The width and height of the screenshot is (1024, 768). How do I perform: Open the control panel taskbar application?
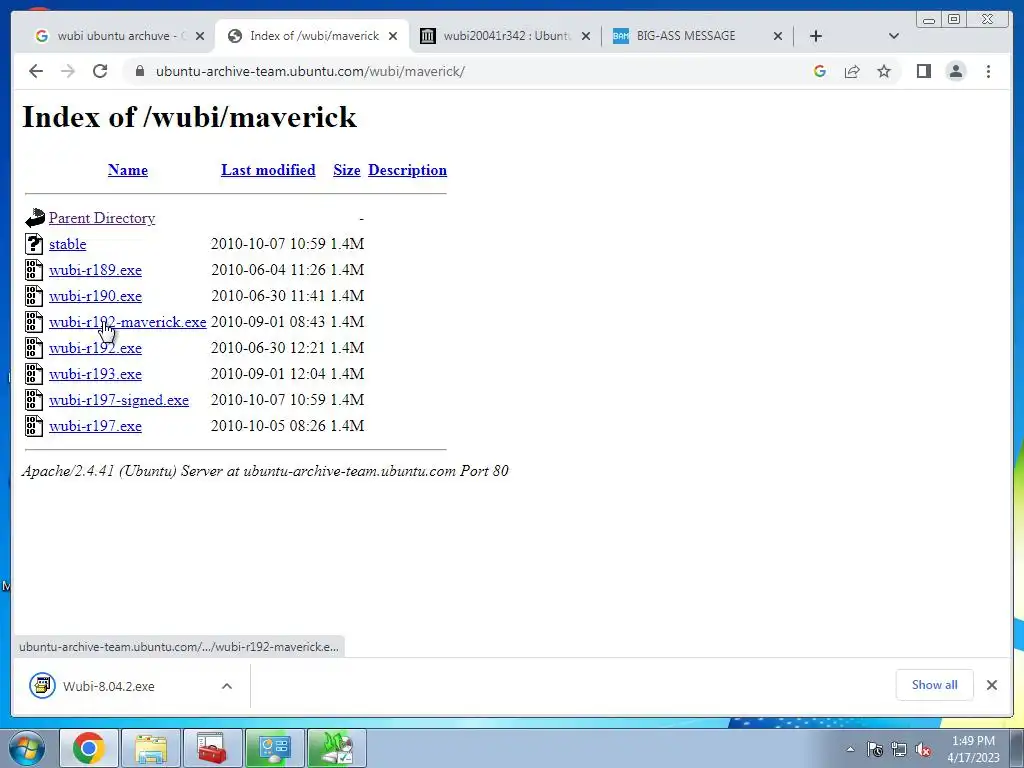tap(274, 748)
